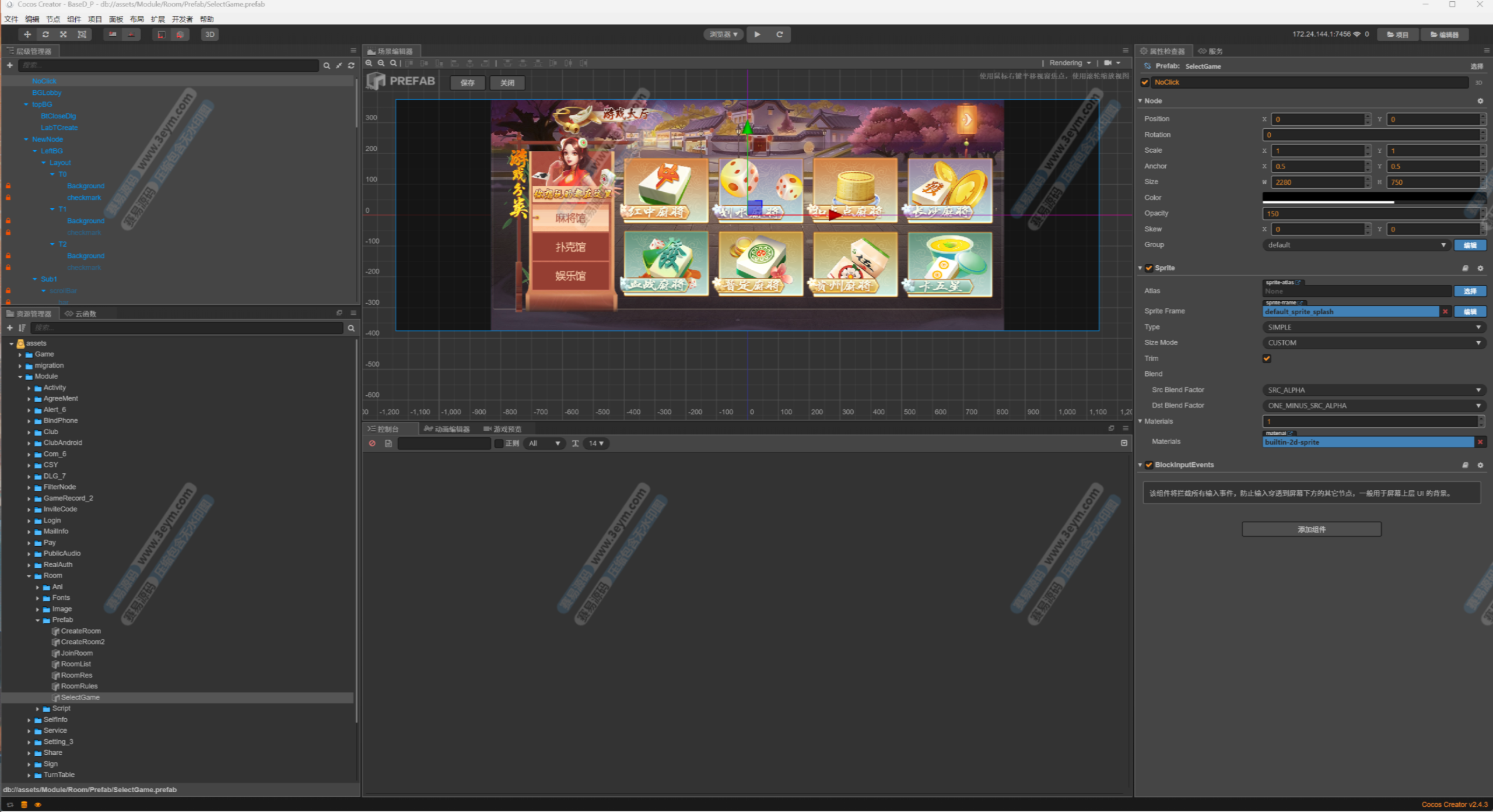
Task: Toggle the NoClick node active checkbox
Action: click(x=1145, y=82)
